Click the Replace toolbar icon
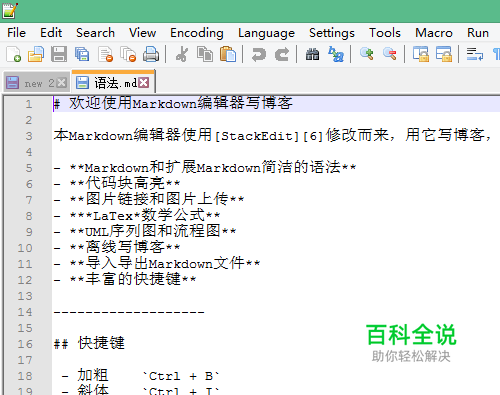Screen dimensions: 500x395 [x=336, y=54]
